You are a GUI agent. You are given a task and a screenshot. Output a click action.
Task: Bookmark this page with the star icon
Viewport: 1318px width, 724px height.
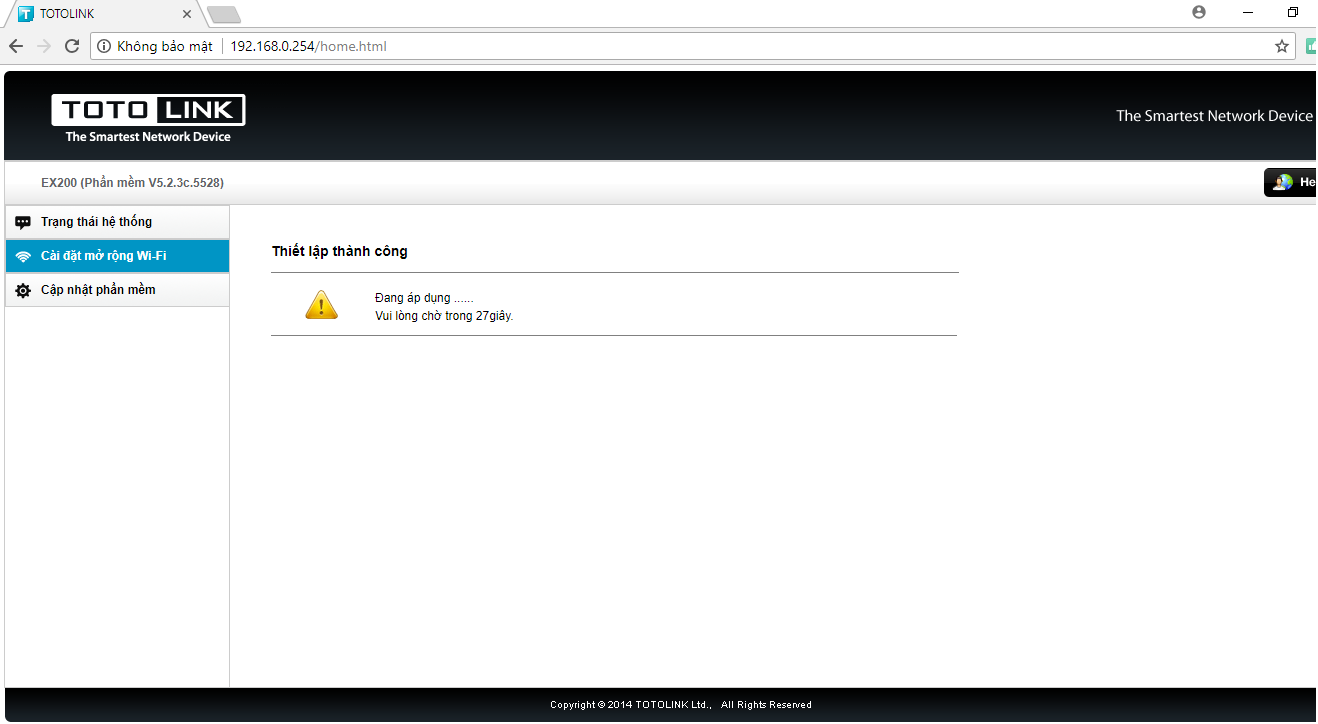(x=1281, y=46)
